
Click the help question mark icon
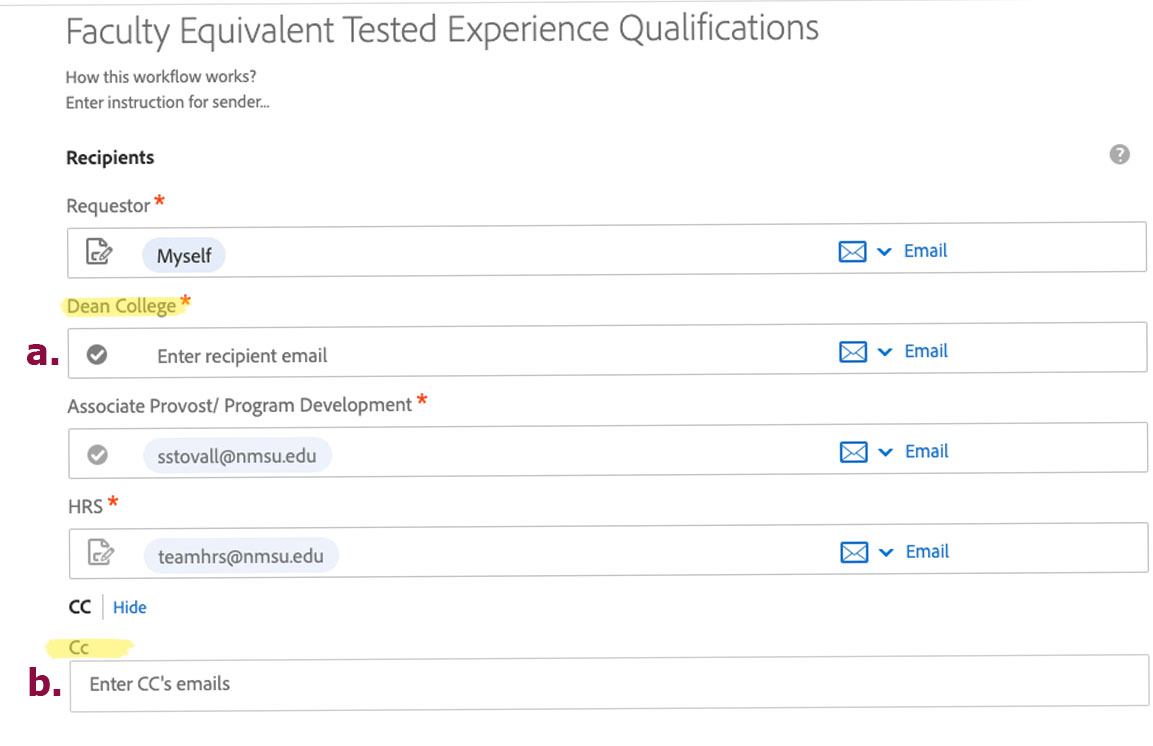1119,154
